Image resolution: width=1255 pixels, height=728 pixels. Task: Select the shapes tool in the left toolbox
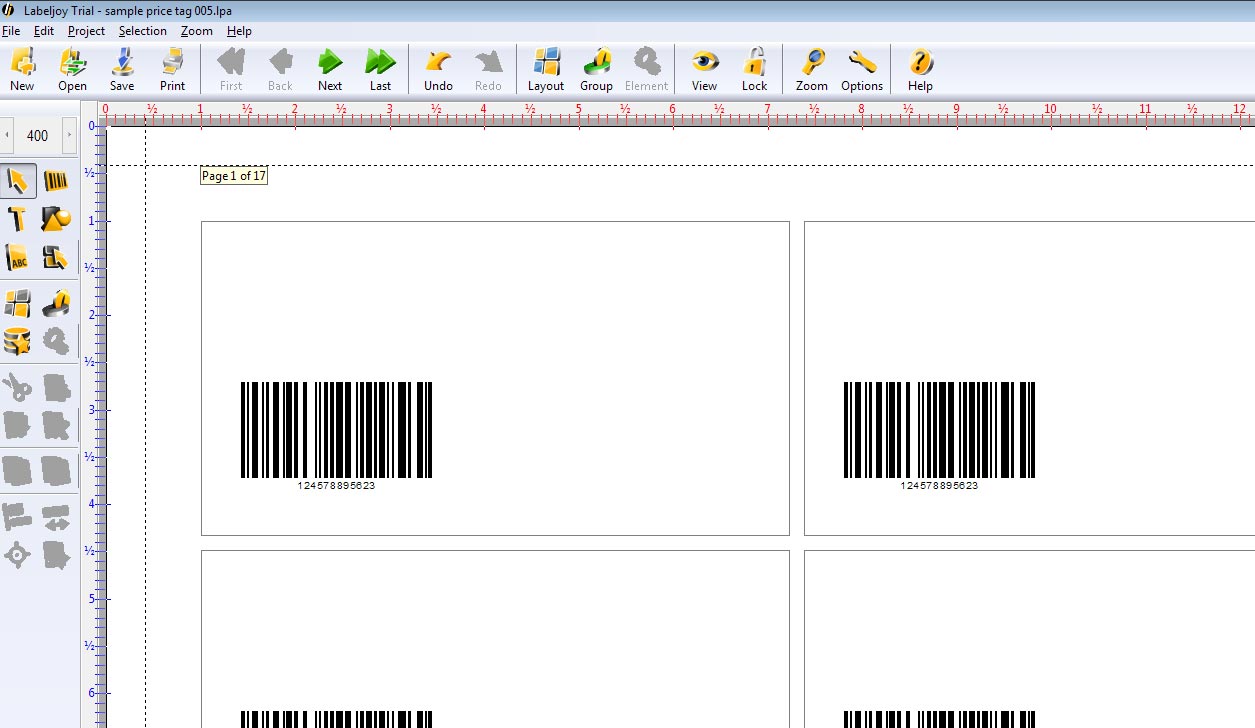tap(56, 219)
